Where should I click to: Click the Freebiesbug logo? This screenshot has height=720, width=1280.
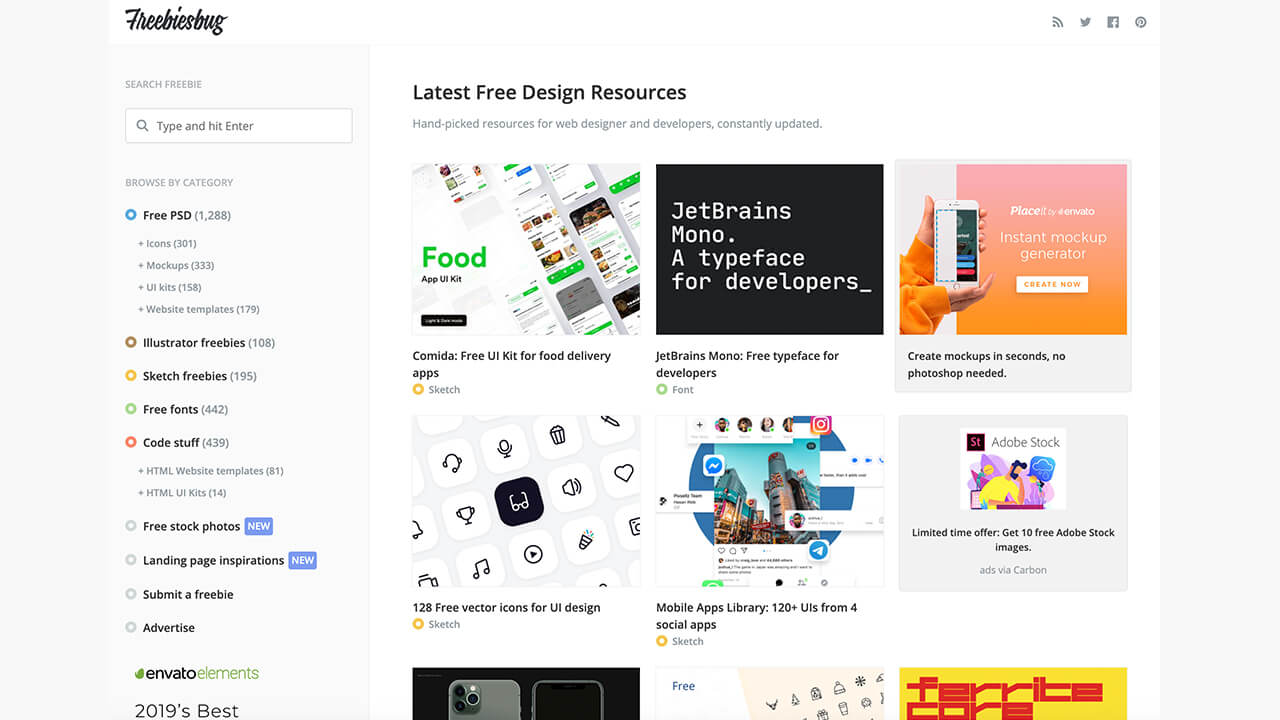(176, 21)
